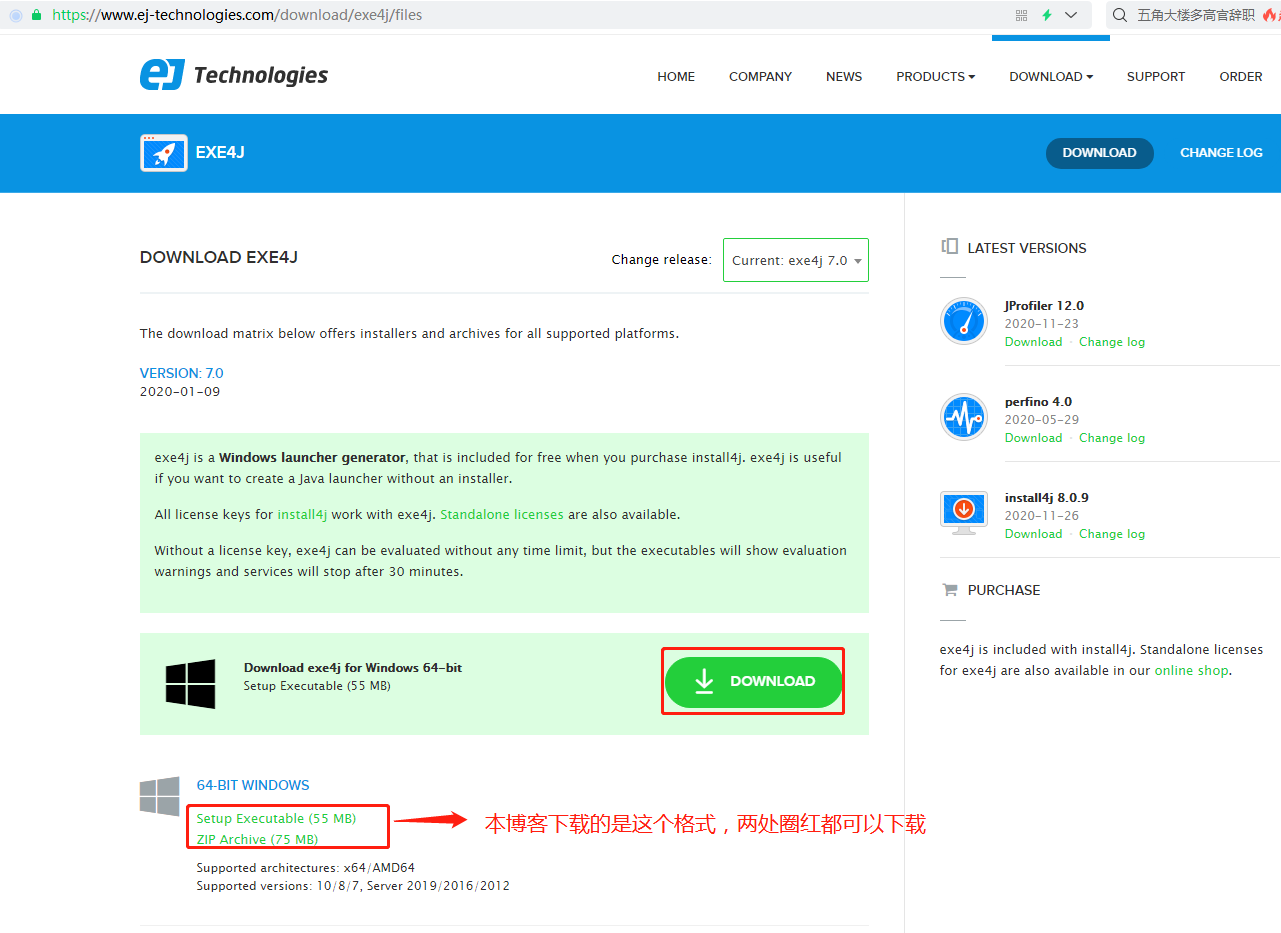Click the JProfiler 12.0 title
The image size is (1281, 933).
pyautogui.click(x=1044, y=306)
